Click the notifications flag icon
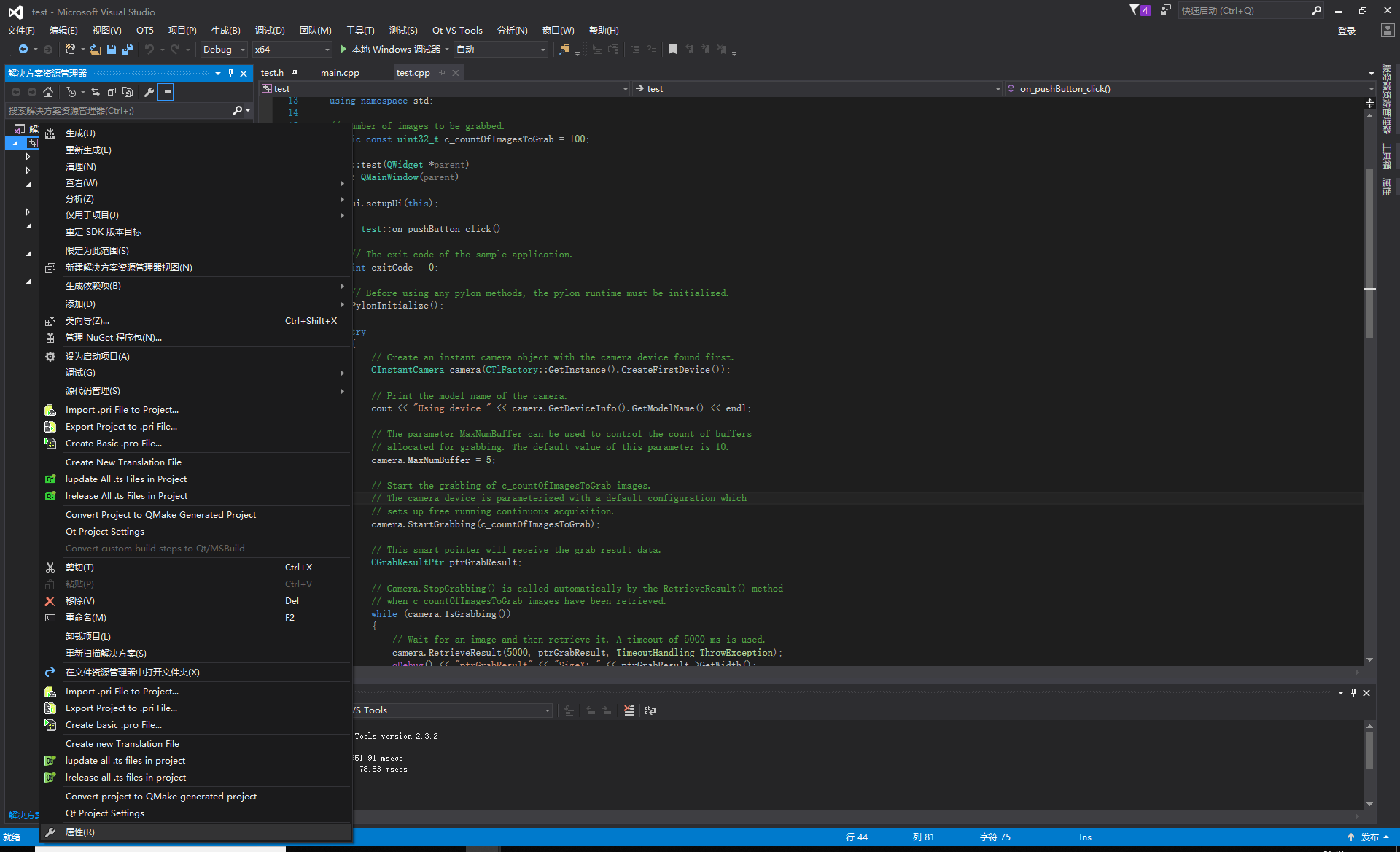This screenshot has height=852, width=1400. coord(1135,10)
